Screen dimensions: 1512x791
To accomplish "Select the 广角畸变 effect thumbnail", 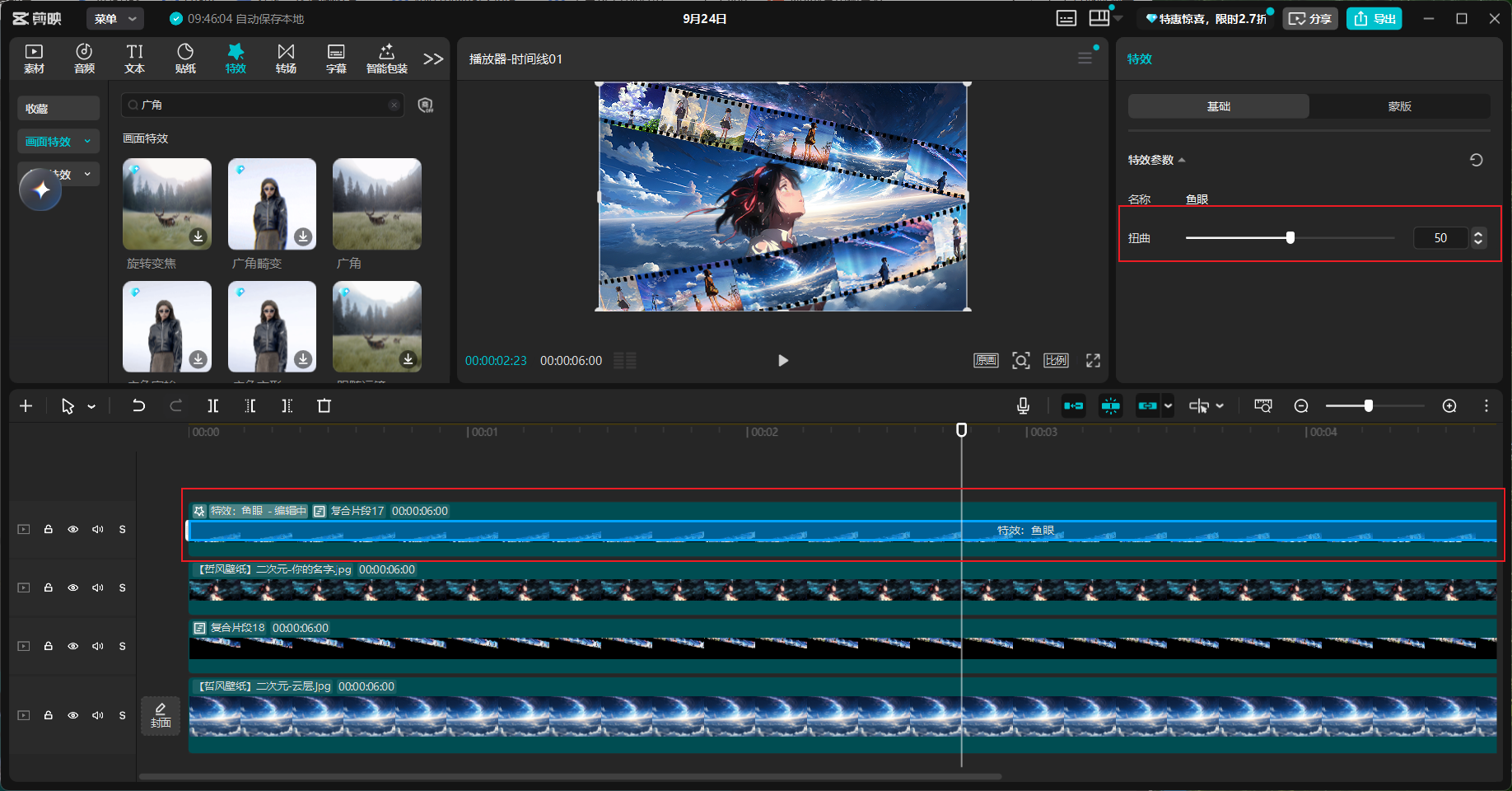I will point(272,204).
